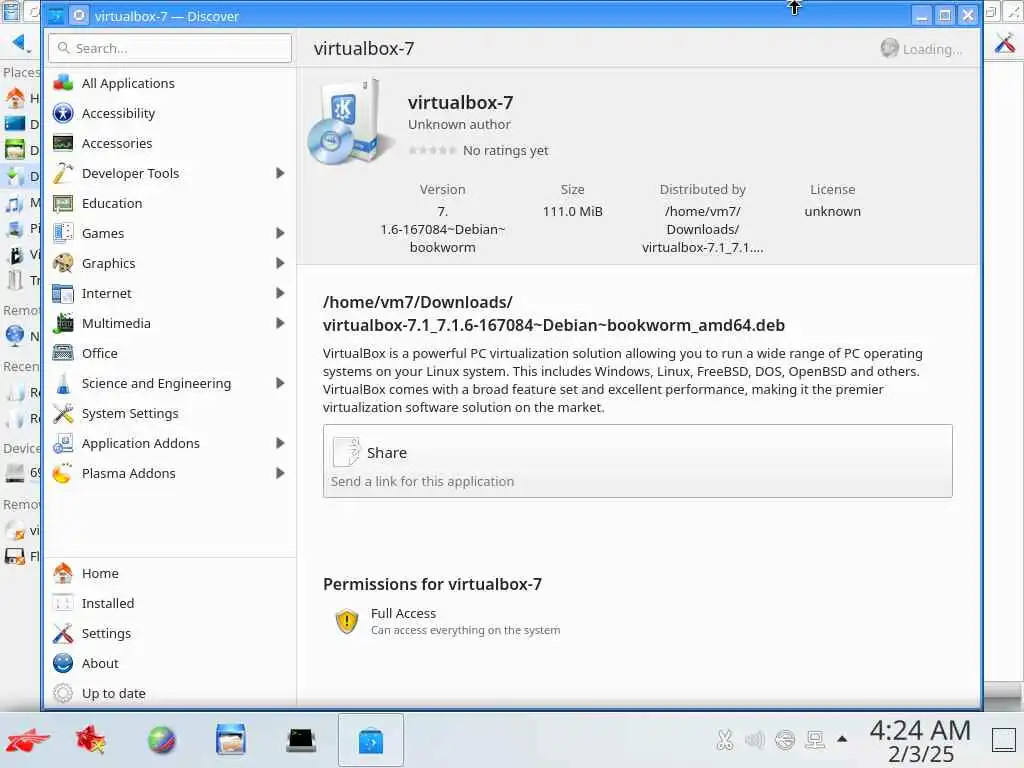
Task: Click the Internet category icon
Action: (63, 293)
